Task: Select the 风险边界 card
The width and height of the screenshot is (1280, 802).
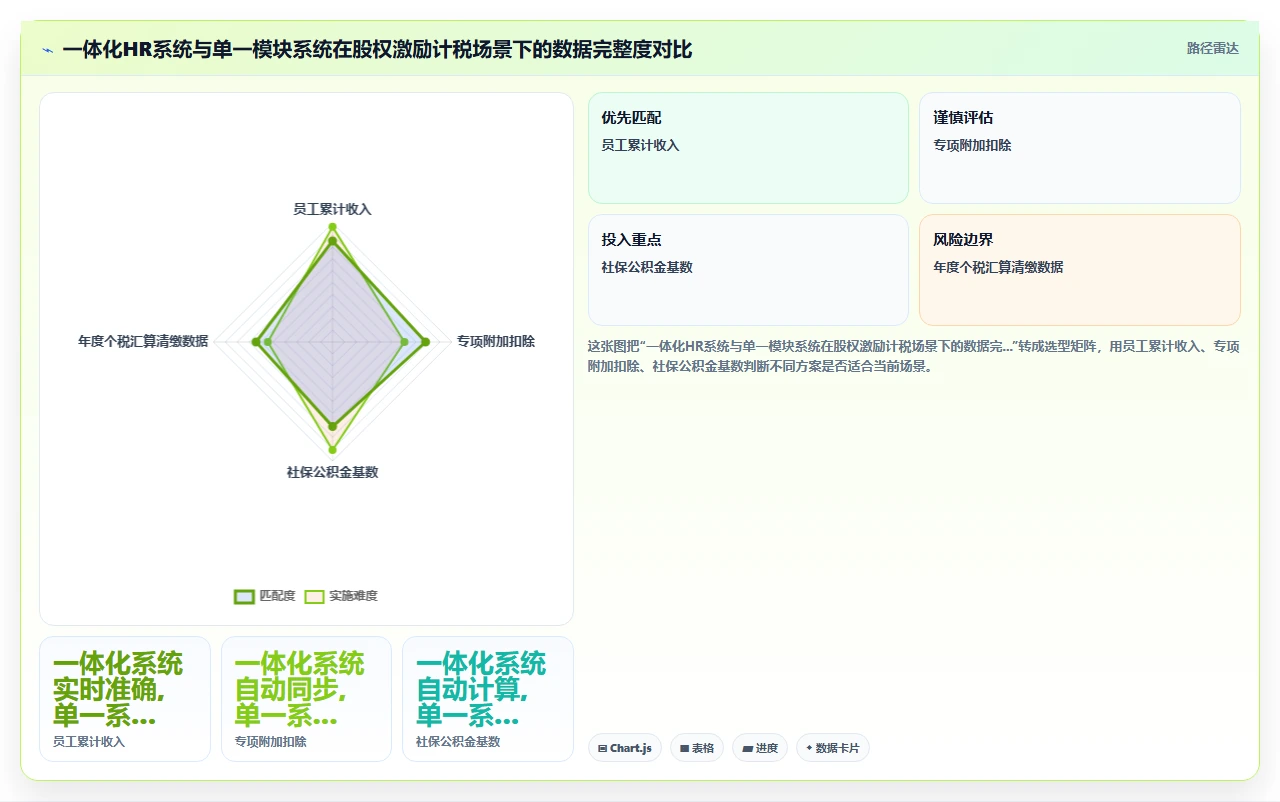Action: (1080, 270)
